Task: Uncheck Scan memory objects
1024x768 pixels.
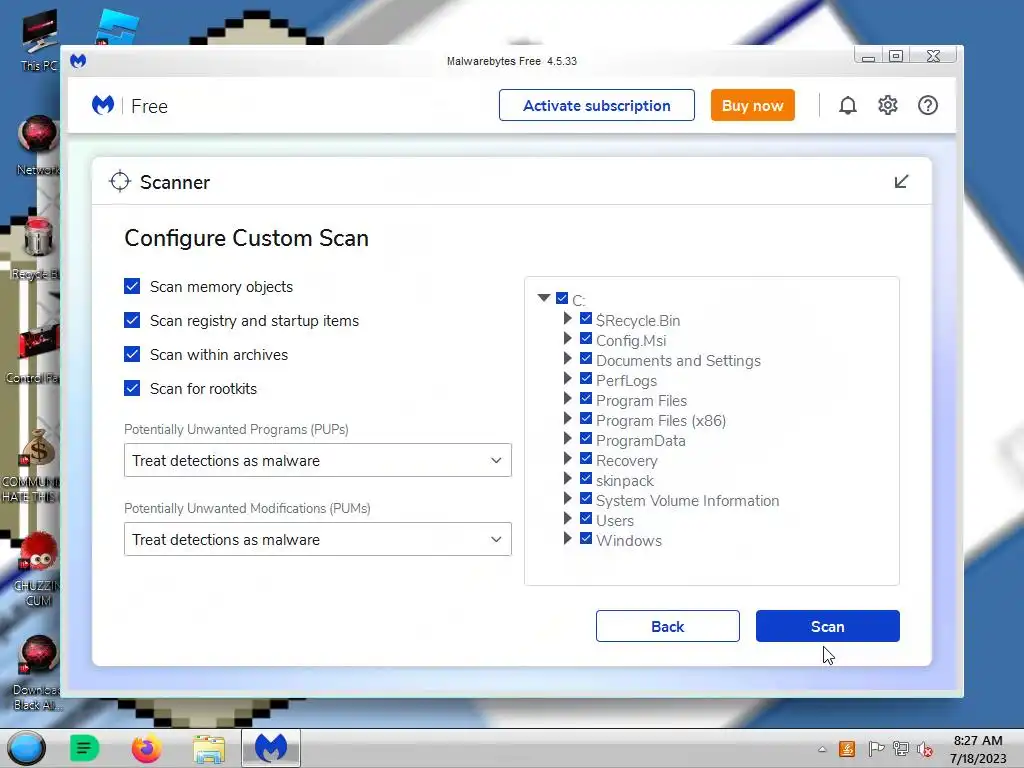Action: tap(132, 286)
